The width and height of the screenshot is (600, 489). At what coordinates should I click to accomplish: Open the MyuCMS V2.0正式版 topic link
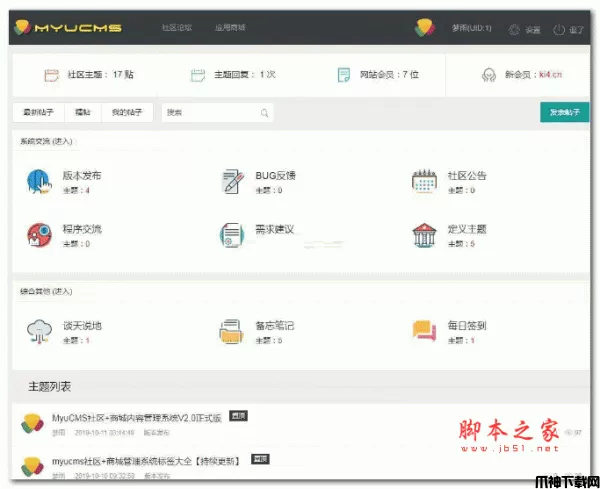point(137,418)
